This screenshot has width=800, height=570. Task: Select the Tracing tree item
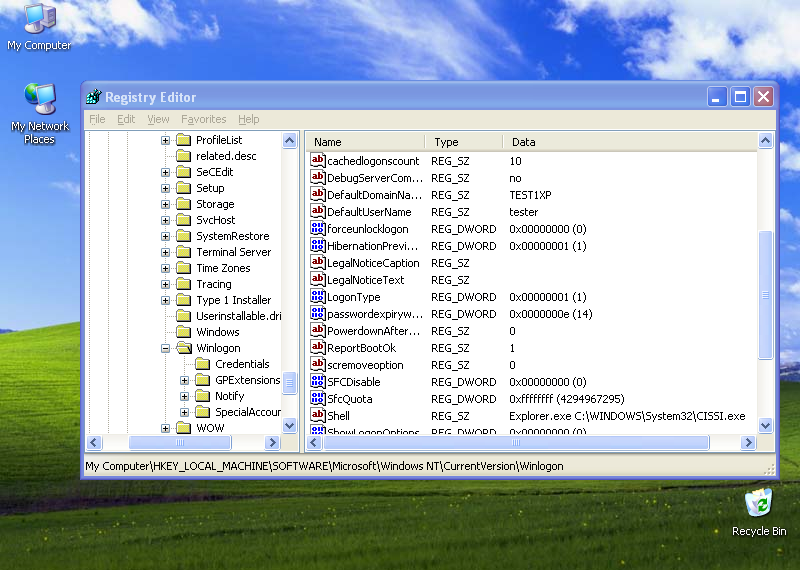click(x=214, y=284)
